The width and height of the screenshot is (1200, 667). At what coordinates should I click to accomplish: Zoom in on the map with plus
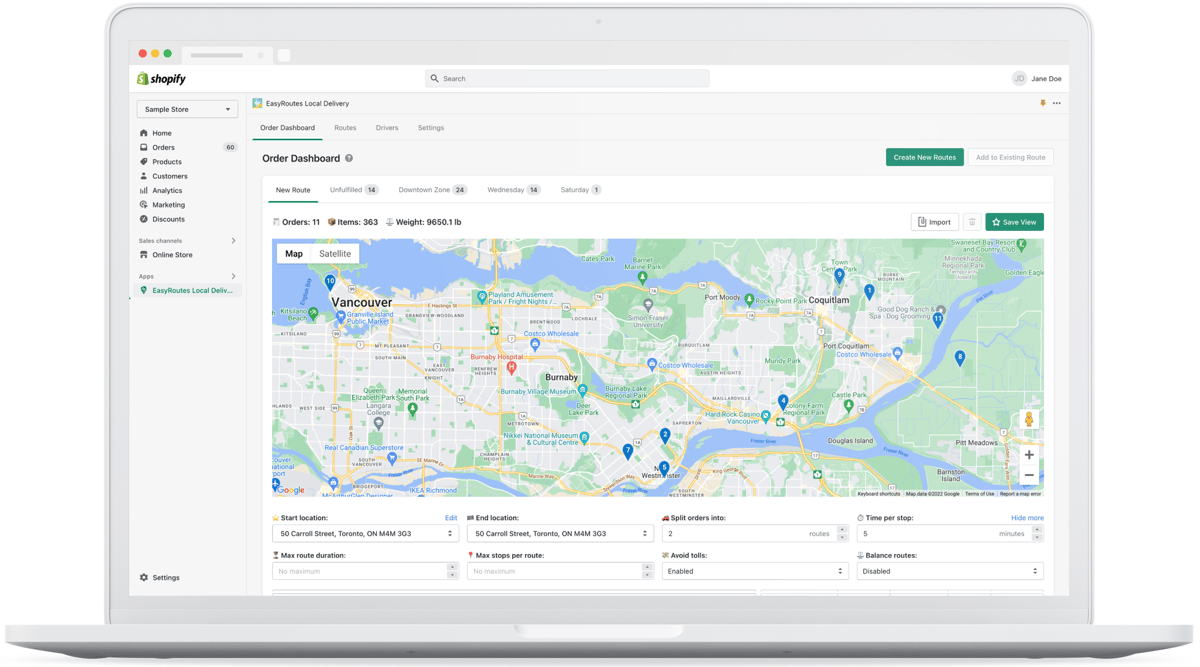(x=1029, y=455)
